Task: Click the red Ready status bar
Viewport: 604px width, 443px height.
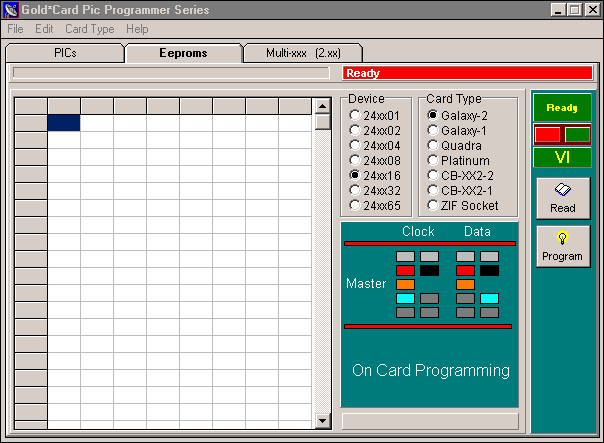Action: pos(467,73)
